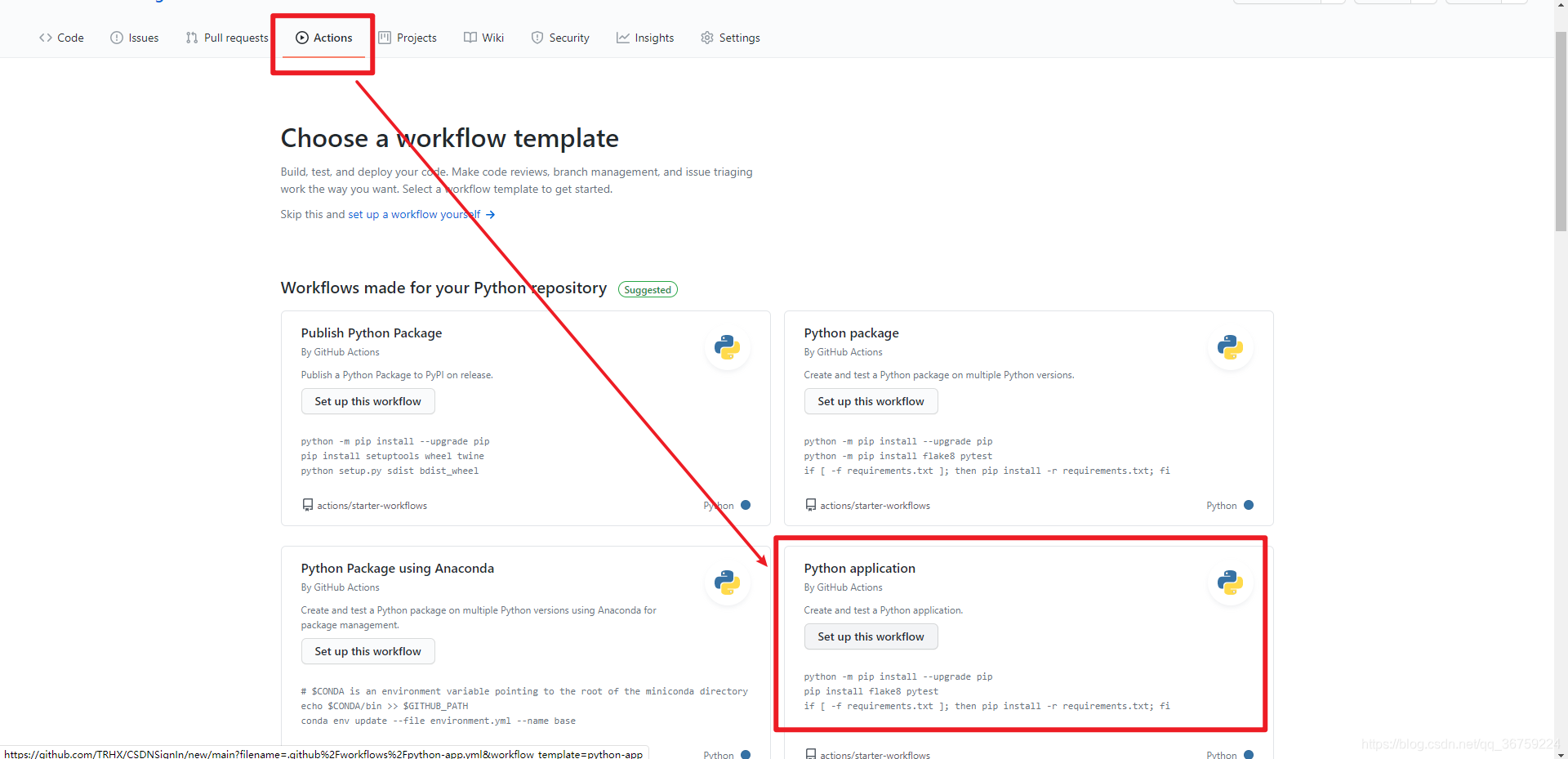Click 'Create and test a Python application.' description

pos(884,610)
